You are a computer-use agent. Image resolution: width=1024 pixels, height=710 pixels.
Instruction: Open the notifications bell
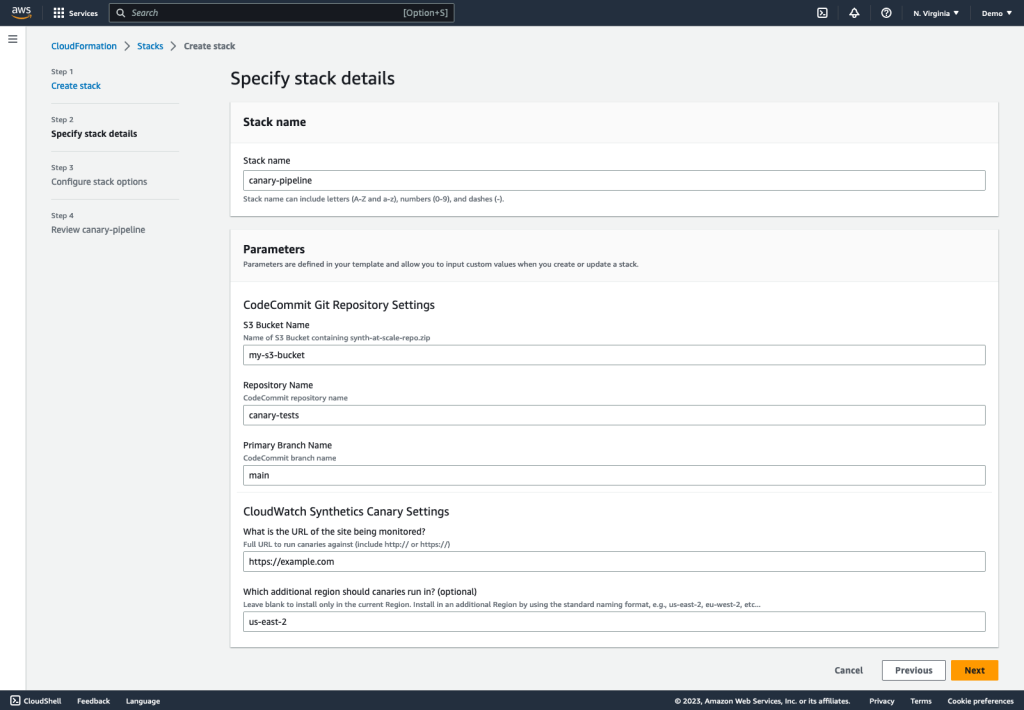click(x=854, y=13)
